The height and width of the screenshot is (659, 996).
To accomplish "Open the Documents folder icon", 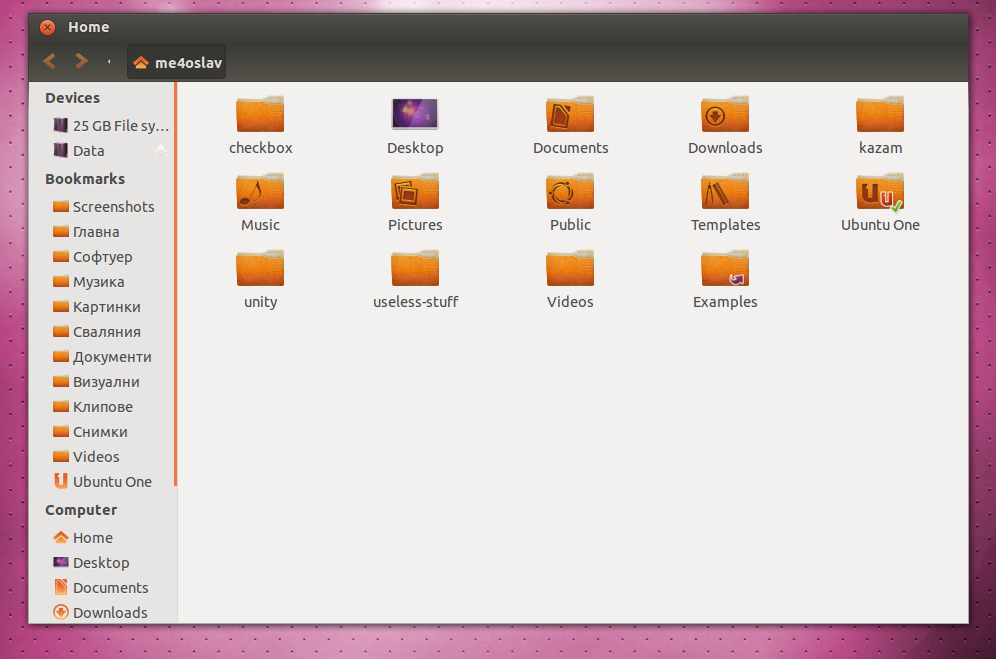I will point(570,115).
